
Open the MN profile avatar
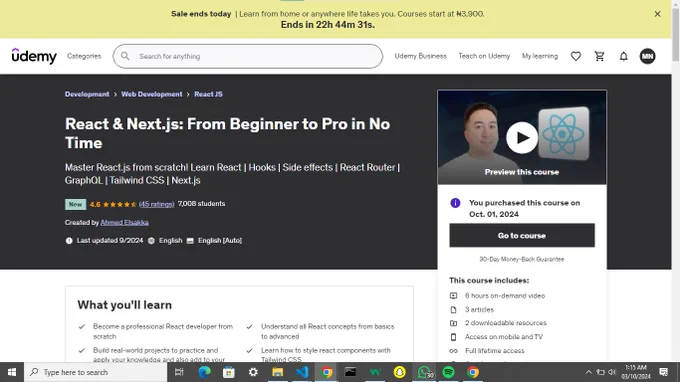click(x=647, y=56)
